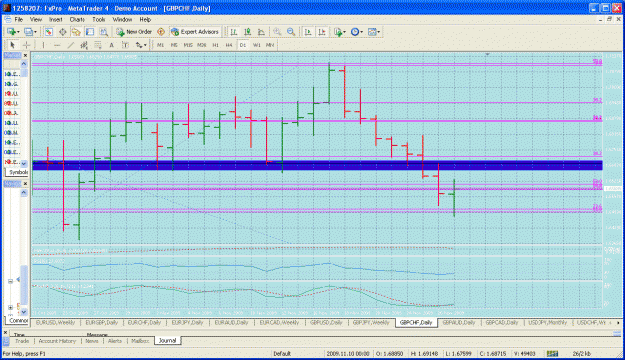Select the Crosshair tool

26,45
